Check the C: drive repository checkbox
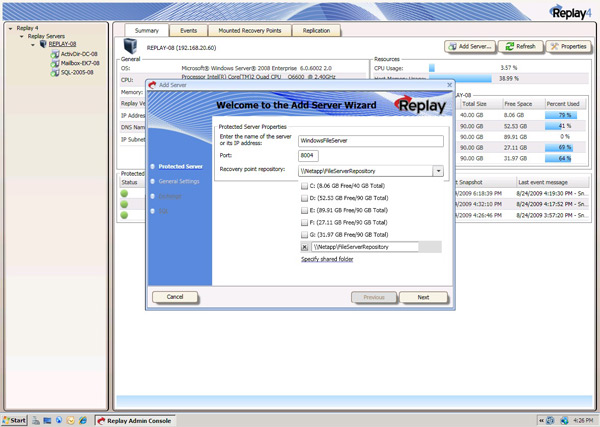This screenshot has height=427, width=600. [x=305, y=188]
